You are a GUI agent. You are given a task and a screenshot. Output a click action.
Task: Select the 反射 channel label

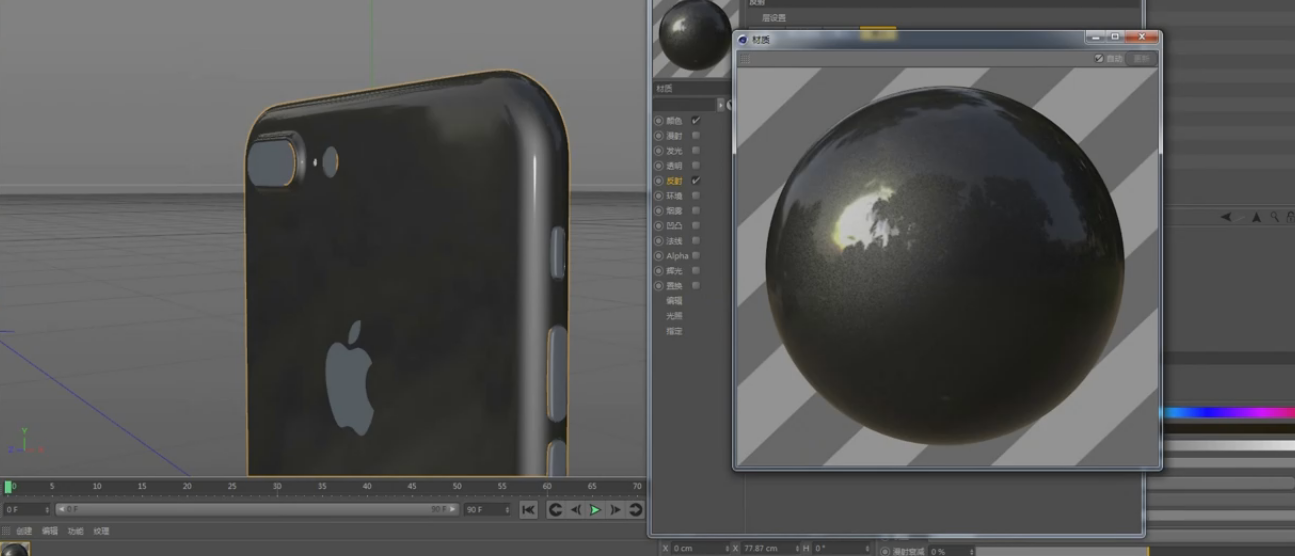[674, 181]
